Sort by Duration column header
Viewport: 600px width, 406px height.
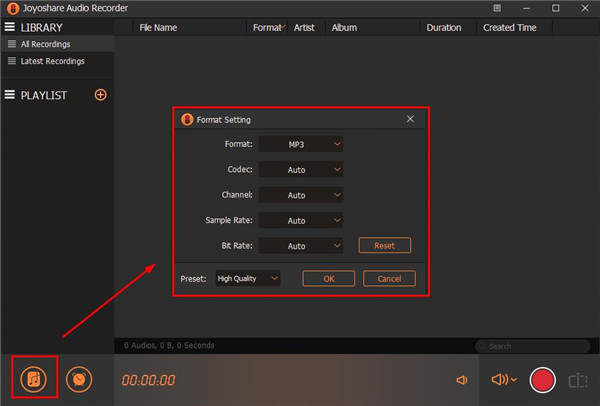pyautogui.click(x=448, y=28)
